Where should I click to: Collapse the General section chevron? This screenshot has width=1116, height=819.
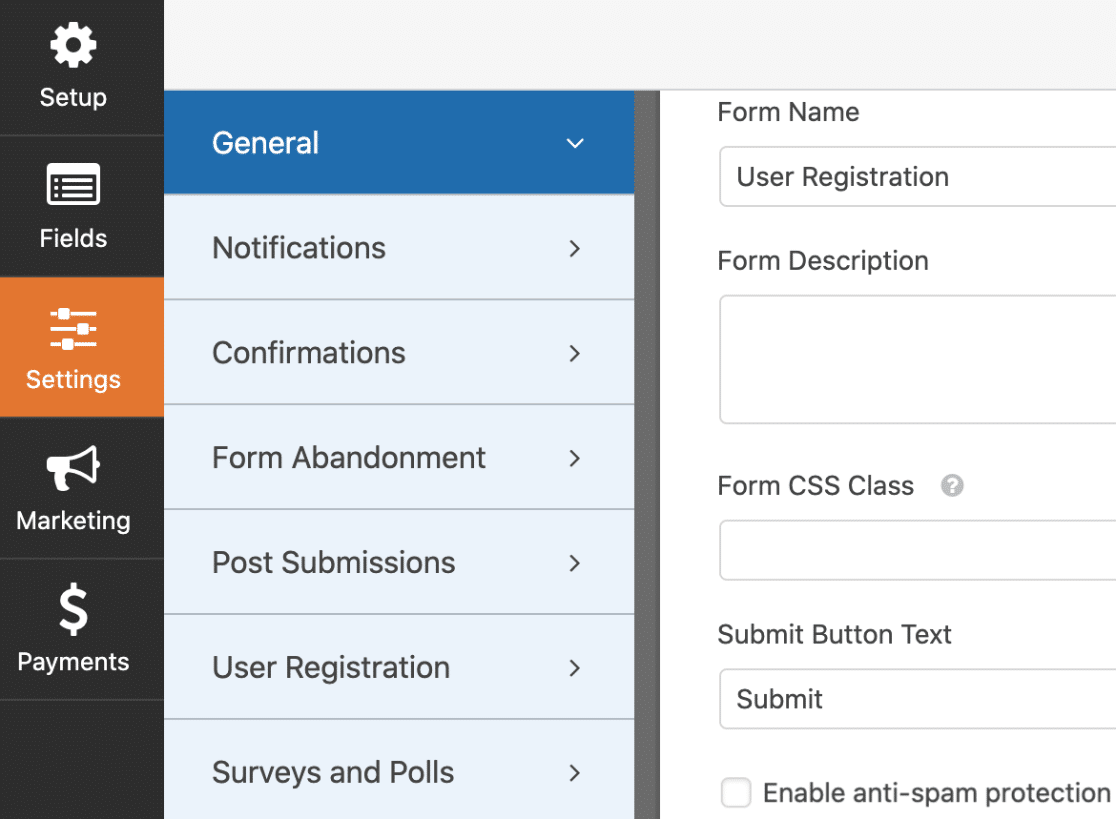coord(575,143)
